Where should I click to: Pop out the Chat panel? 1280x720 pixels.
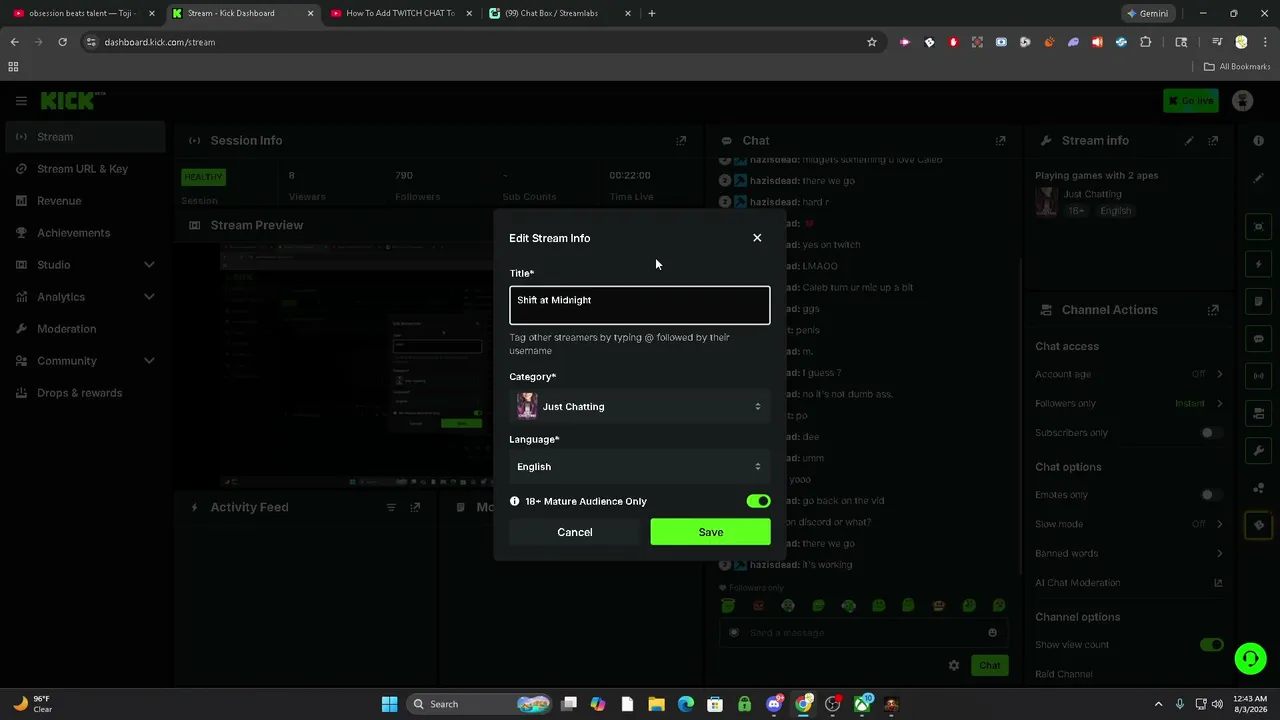click(1000, 141)
